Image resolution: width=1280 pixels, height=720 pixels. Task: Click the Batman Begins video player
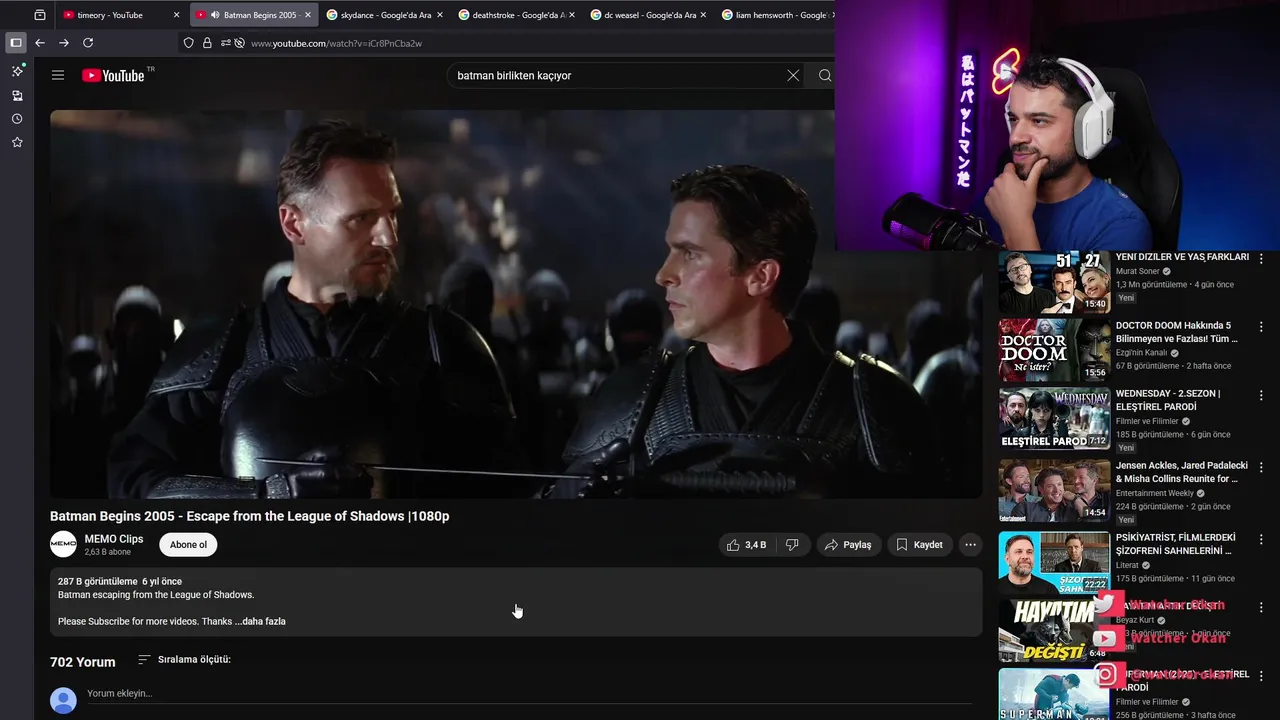click(x=516, y=304)
